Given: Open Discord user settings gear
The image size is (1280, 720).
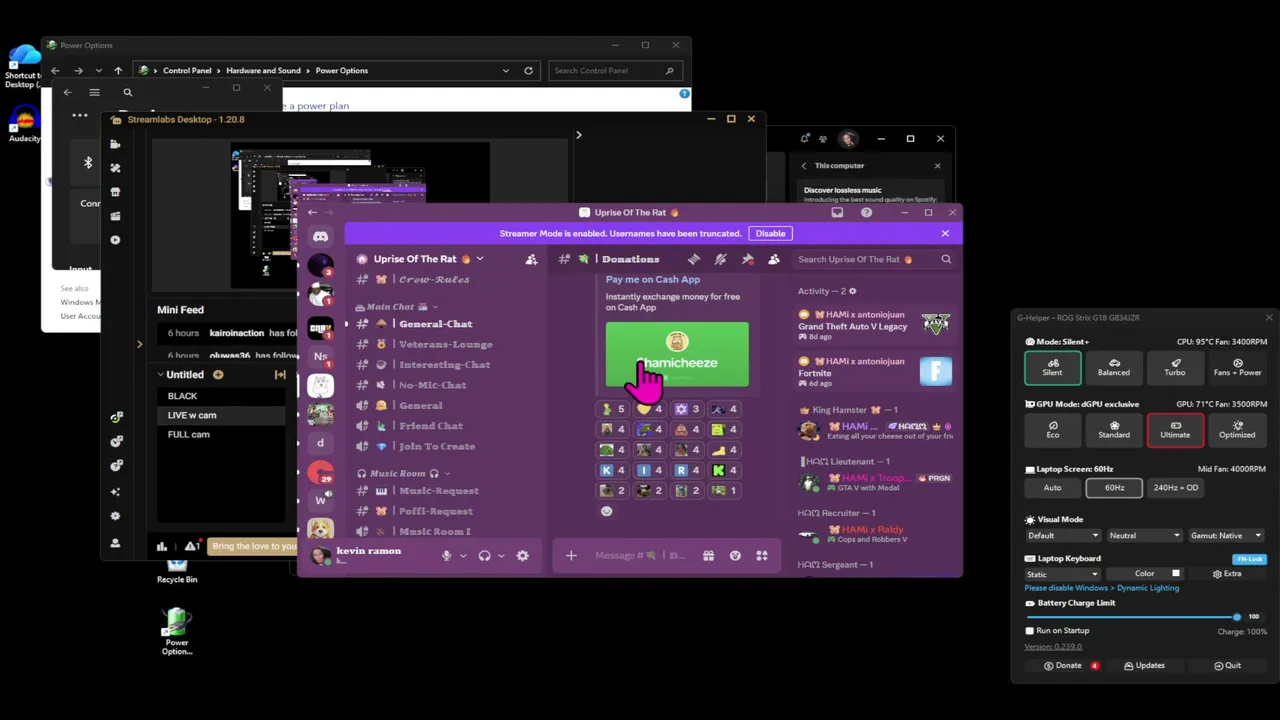Looking at the screenshot, I should click(522, 556).
